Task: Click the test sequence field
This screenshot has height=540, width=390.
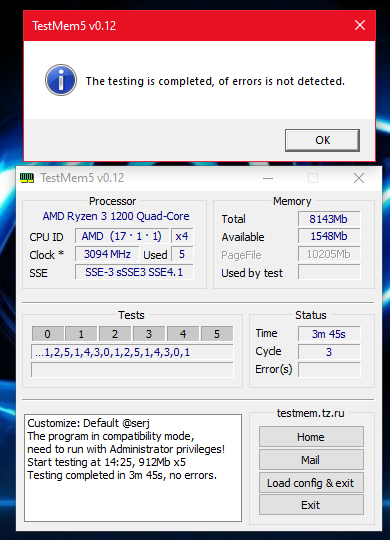Action: click(x=132, y=352)
